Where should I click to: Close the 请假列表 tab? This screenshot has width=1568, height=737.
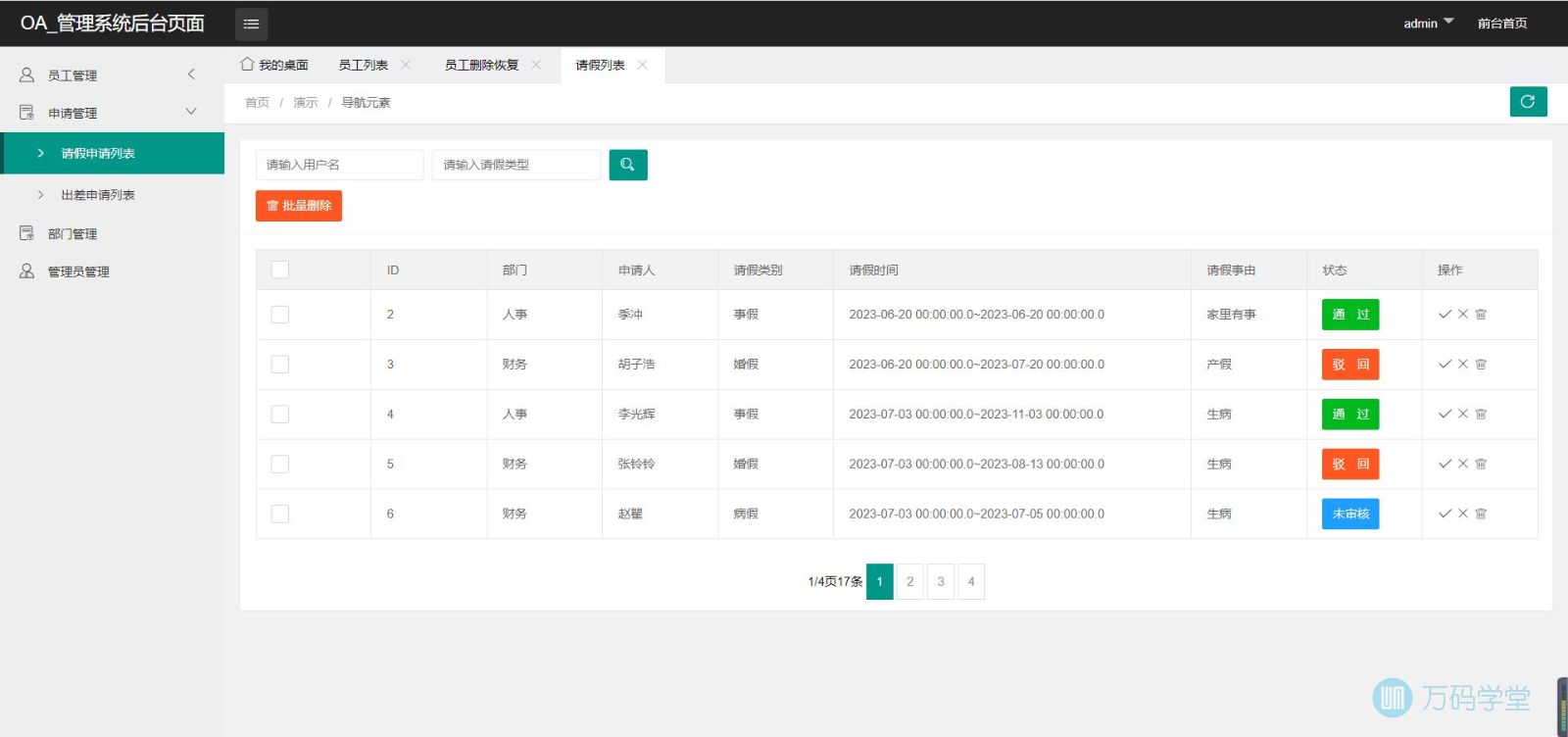click(x=643, y=65)
